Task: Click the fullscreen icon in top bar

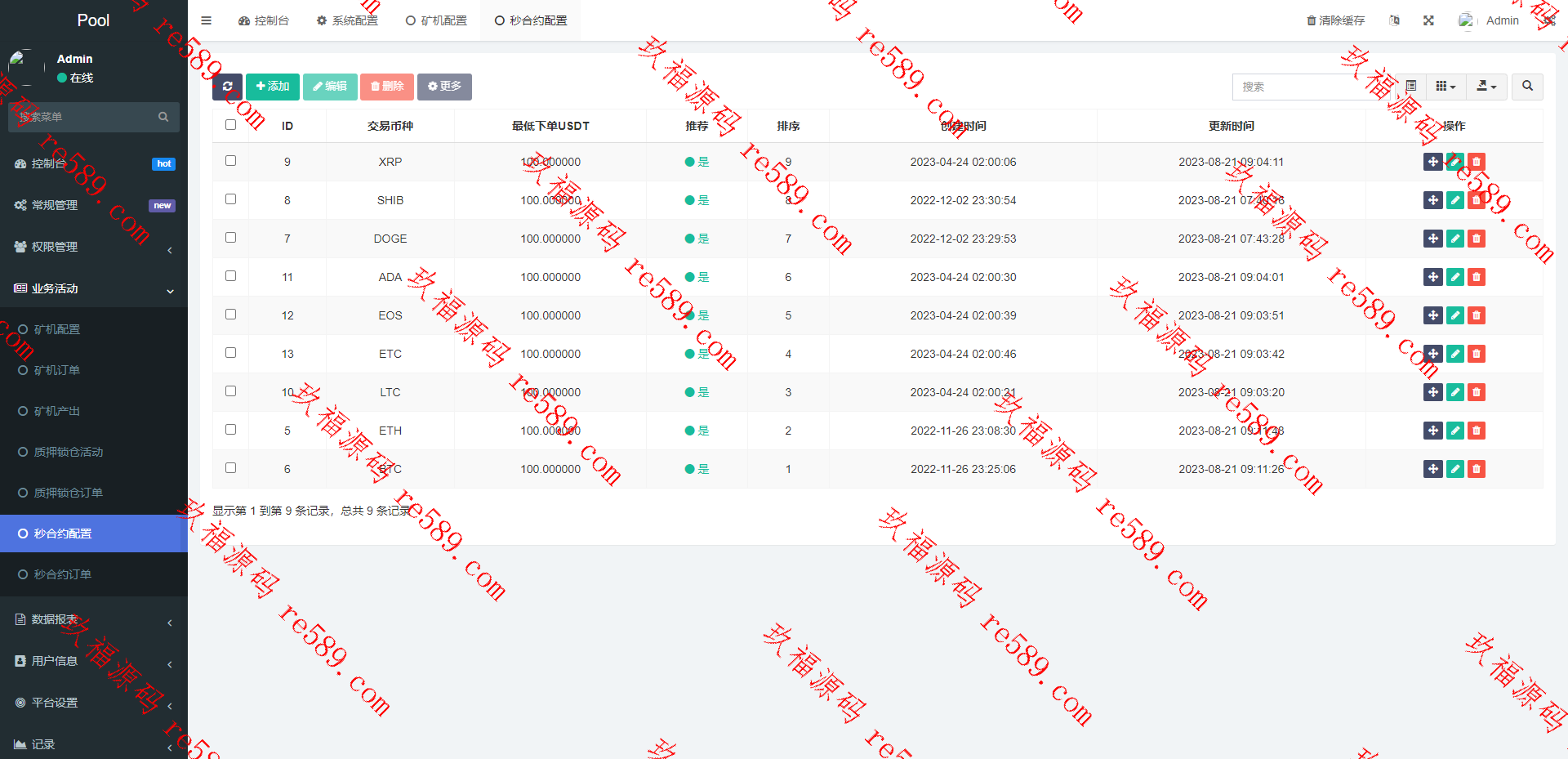Action: coord(1428,20)
